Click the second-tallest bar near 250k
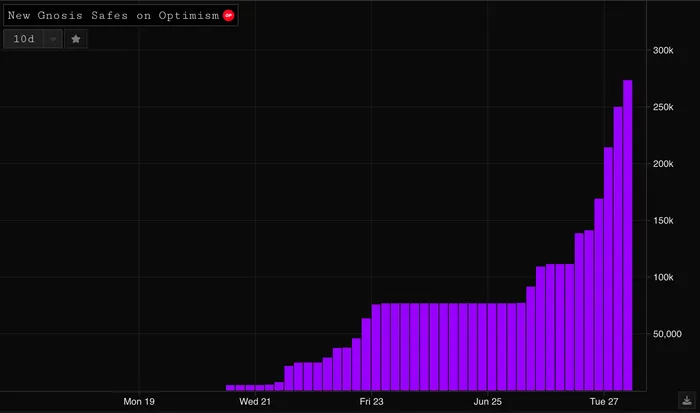The width and height of the screenshot is (700, 413). (x=618, y=249)
